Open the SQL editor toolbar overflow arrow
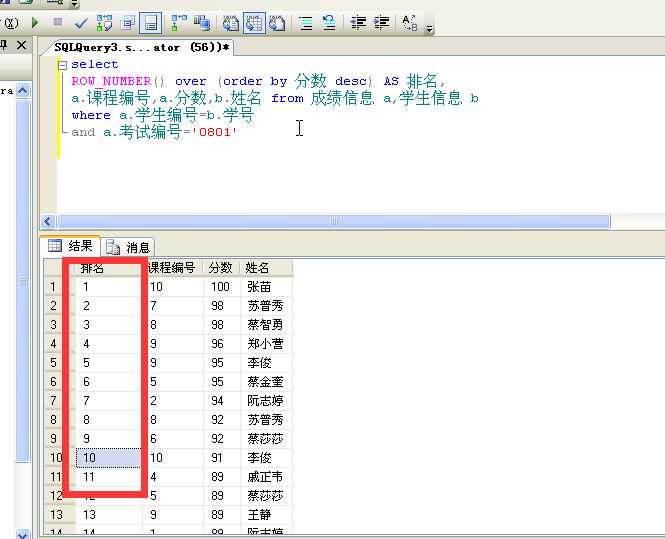Image resolution: width=665 pixels, height=539 pixels. tap(429, 29)
